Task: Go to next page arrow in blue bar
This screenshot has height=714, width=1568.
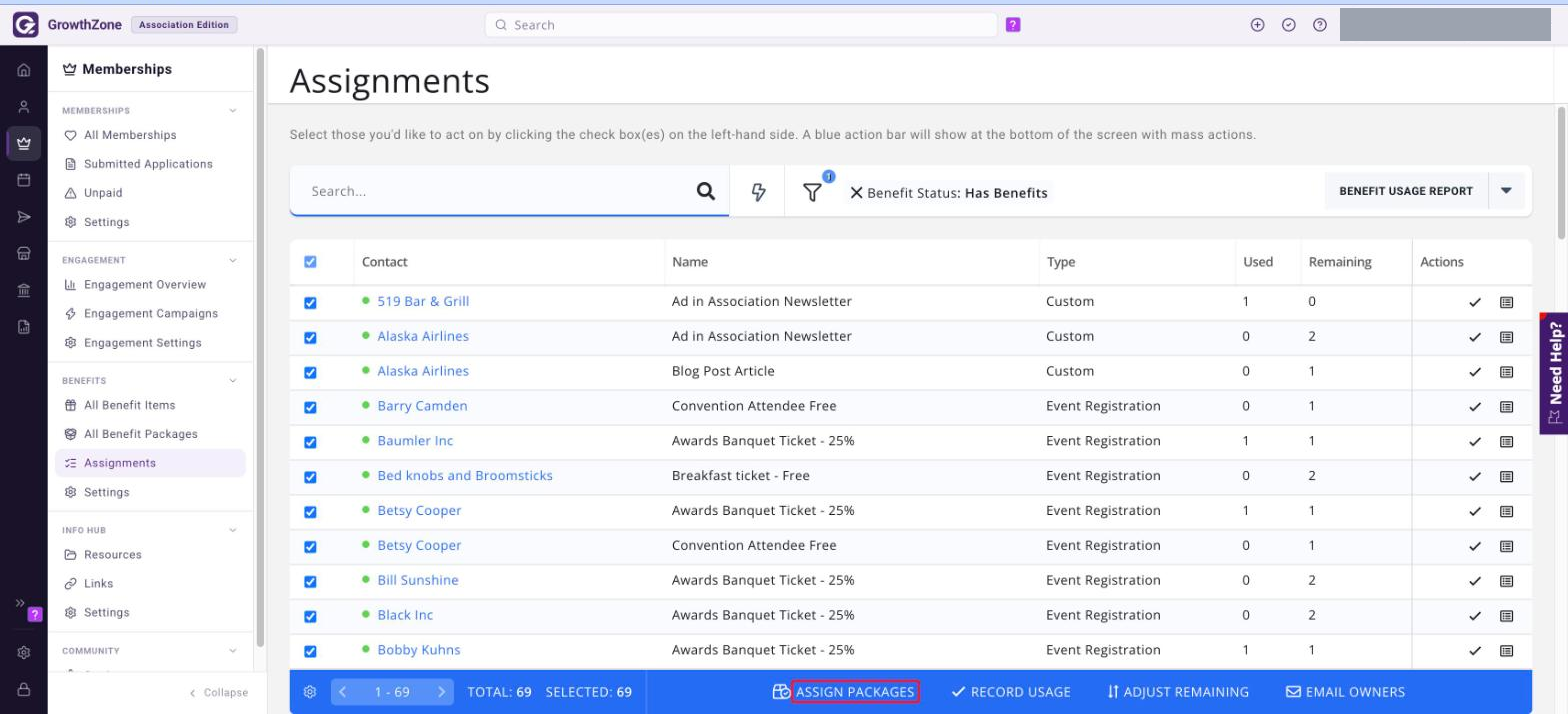Action: pos(442,692)
